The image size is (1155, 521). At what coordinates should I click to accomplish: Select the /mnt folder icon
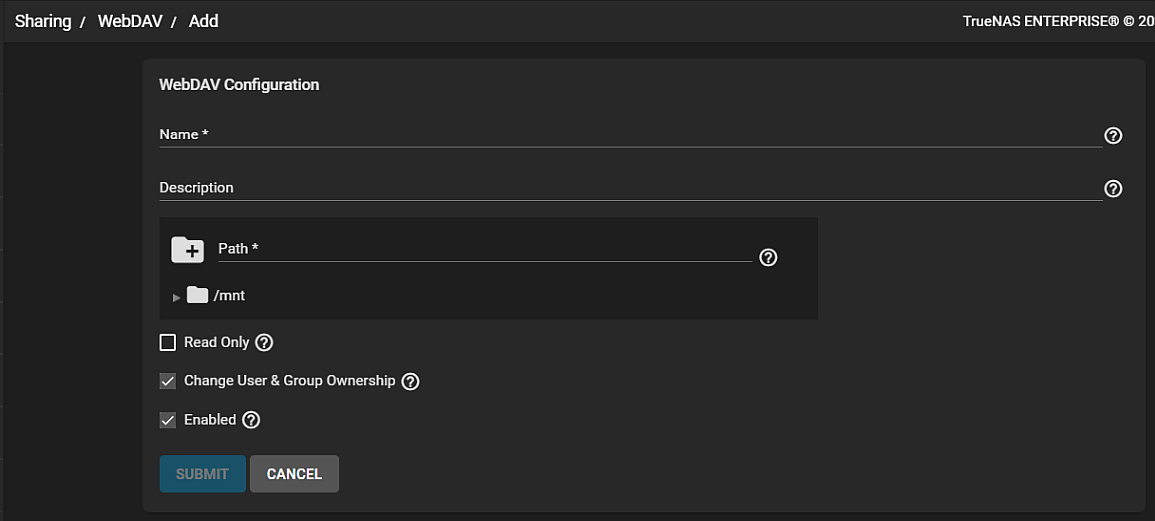[x=197, y=295]
